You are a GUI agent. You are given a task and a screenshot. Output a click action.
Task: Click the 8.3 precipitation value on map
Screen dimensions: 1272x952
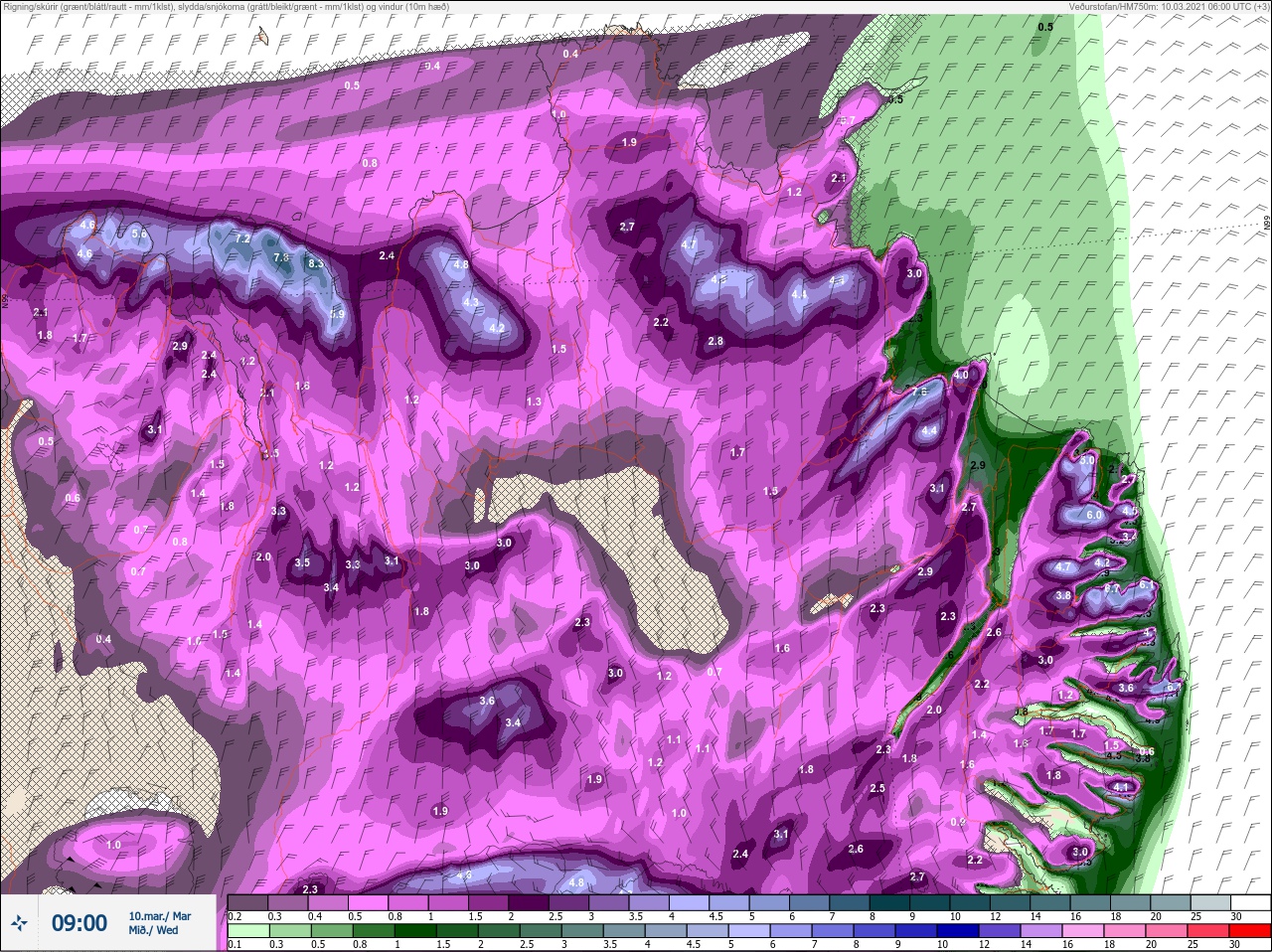point(316,263)
